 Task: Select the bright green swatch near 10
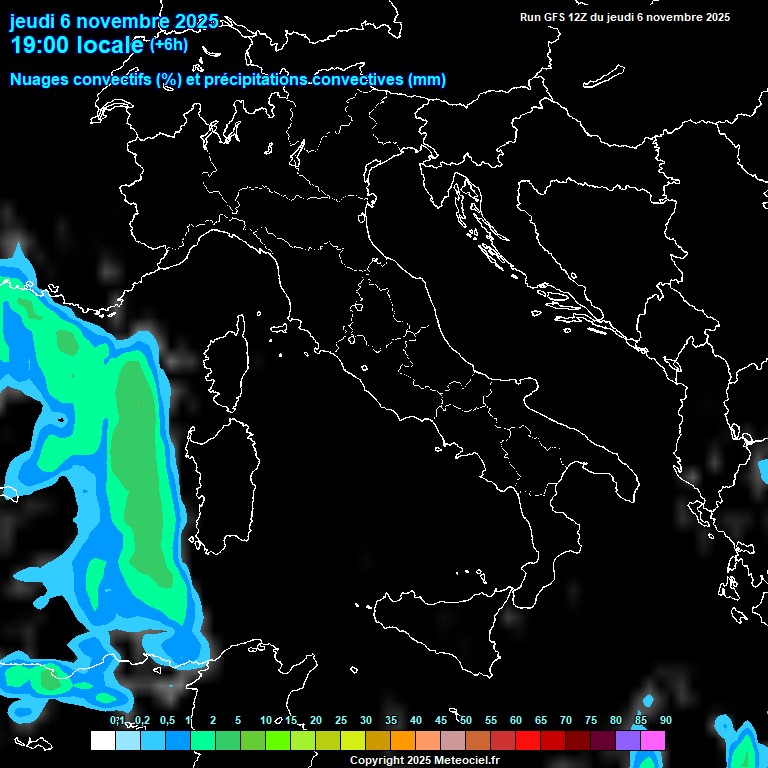click(277, 740)
